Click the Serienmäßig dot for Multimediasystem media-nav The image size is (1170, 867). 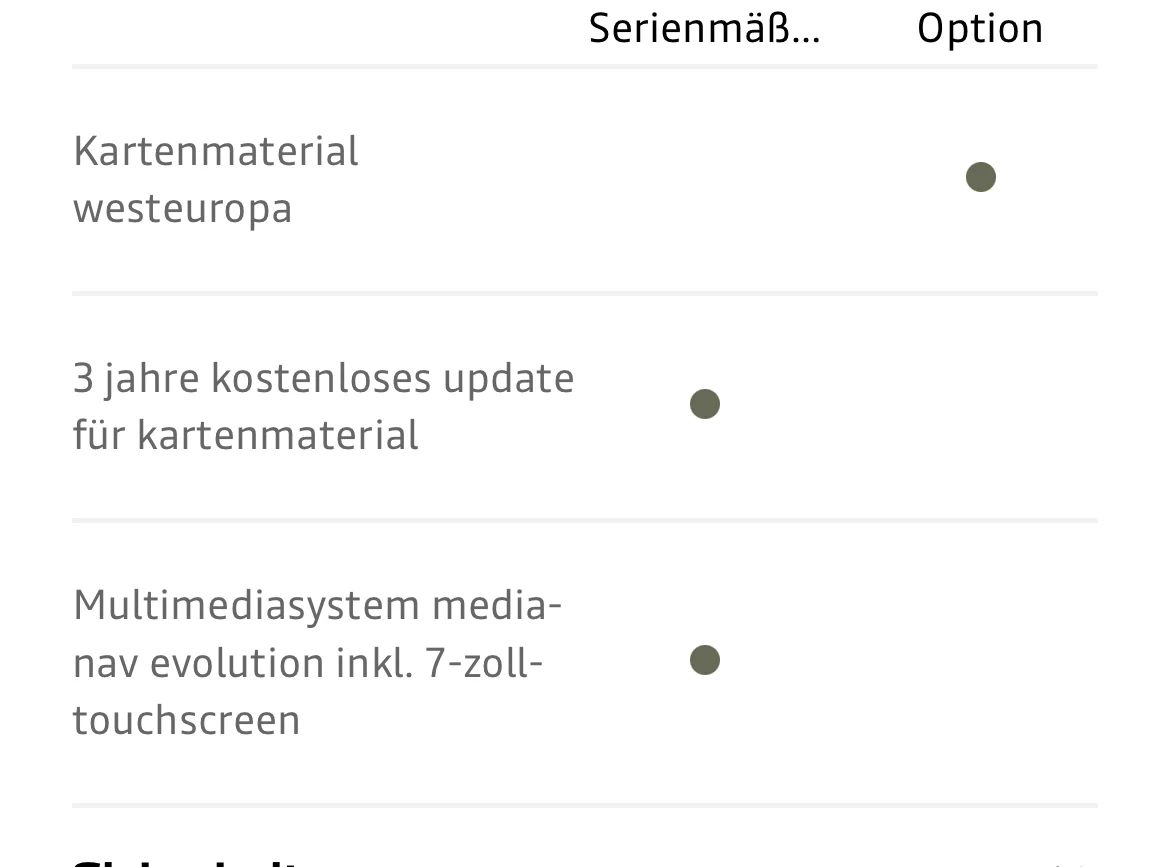pos(704,660)
